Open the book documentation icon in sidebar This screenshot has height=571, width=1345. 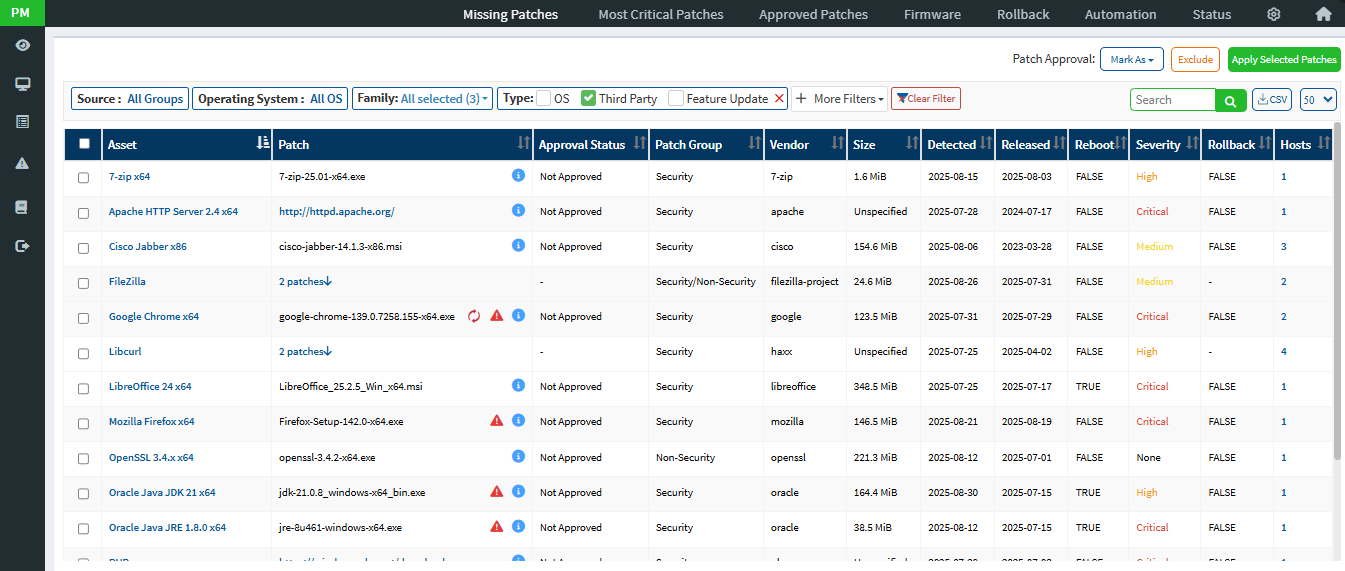22,207
